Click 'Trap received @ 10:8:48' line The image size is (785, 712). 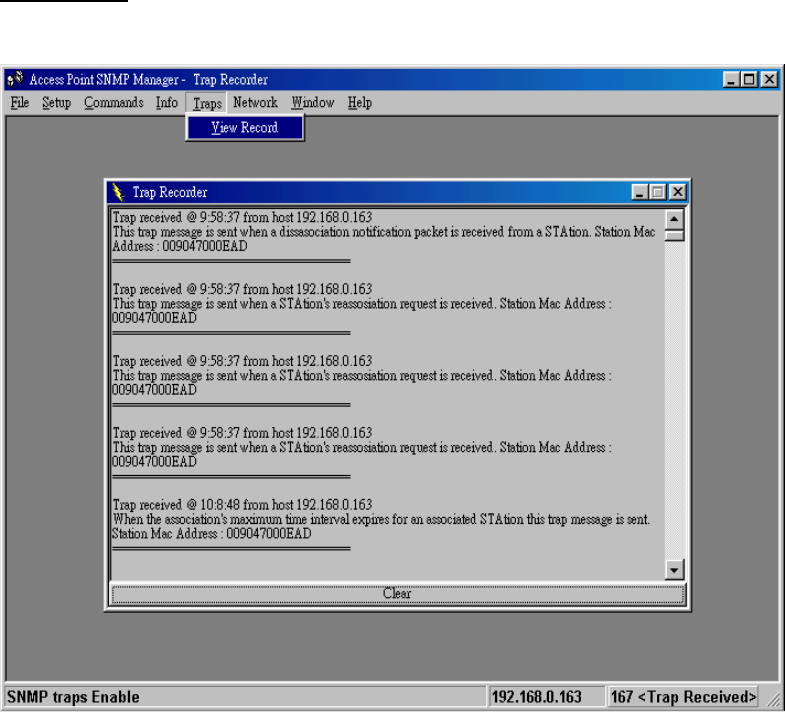point(242,505)
